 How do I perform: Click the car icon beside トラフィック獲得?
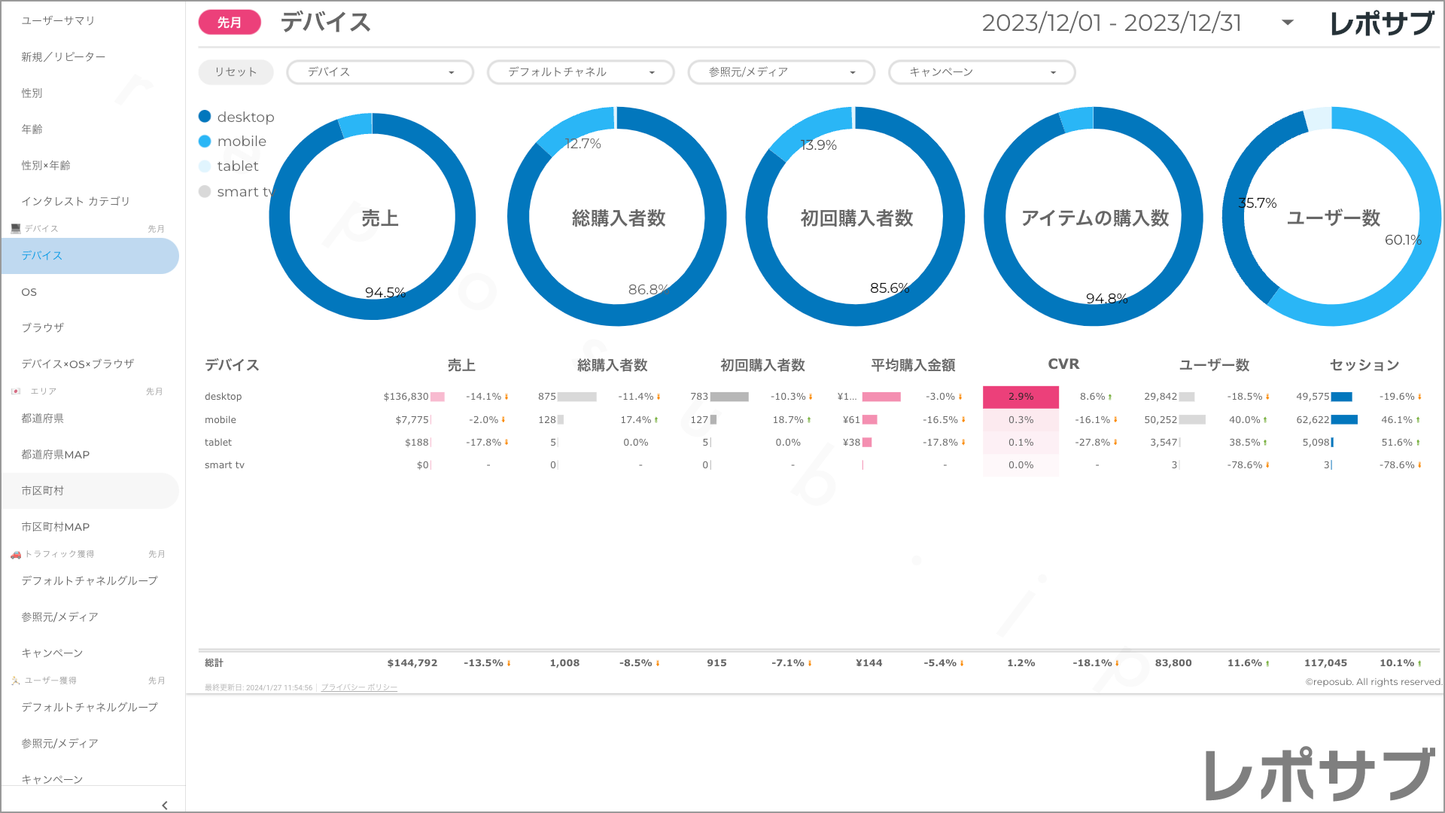15,554
